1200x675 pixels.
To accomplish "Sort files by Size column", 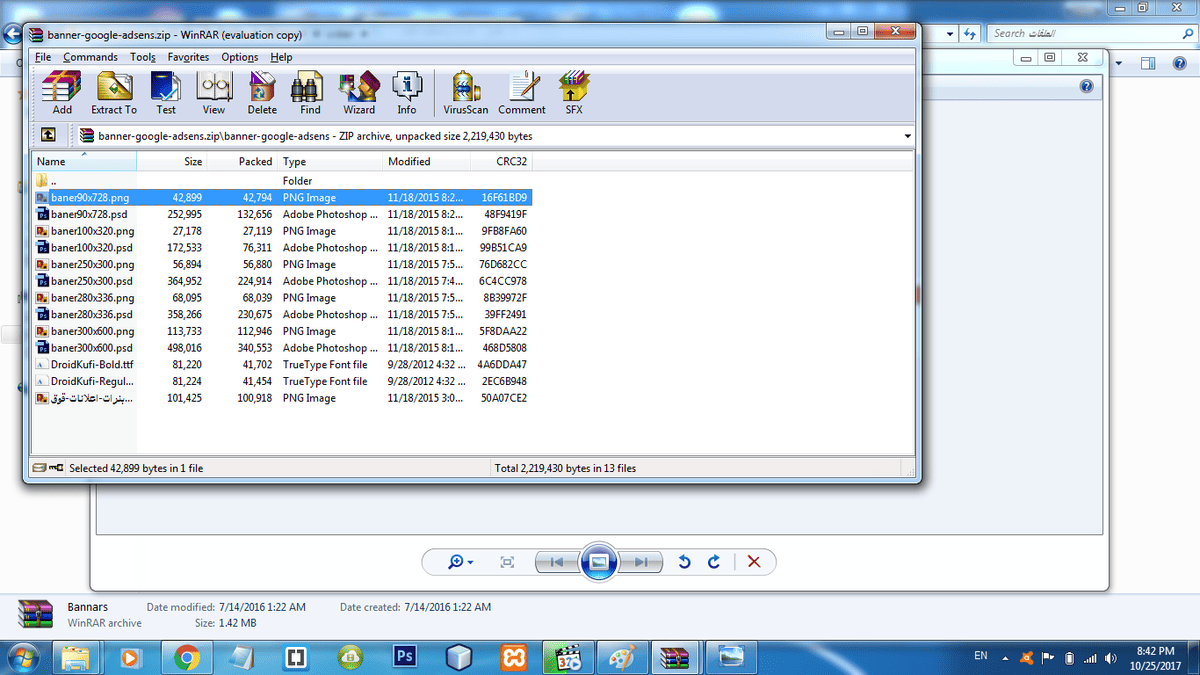I will pos(171,161).
